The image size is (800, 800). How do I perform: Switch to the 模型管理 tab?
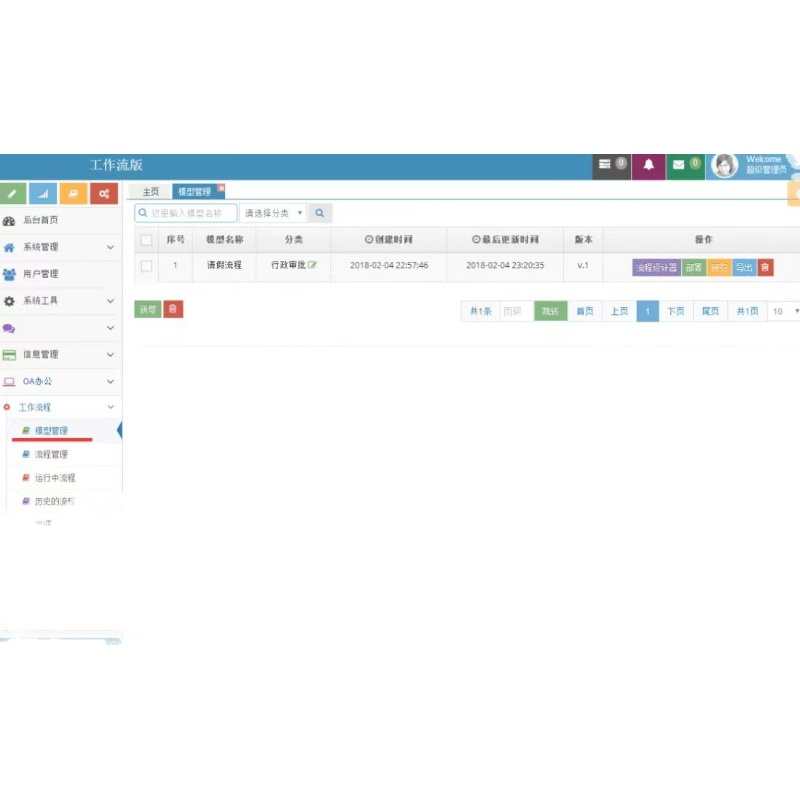(x=195, y=192)
